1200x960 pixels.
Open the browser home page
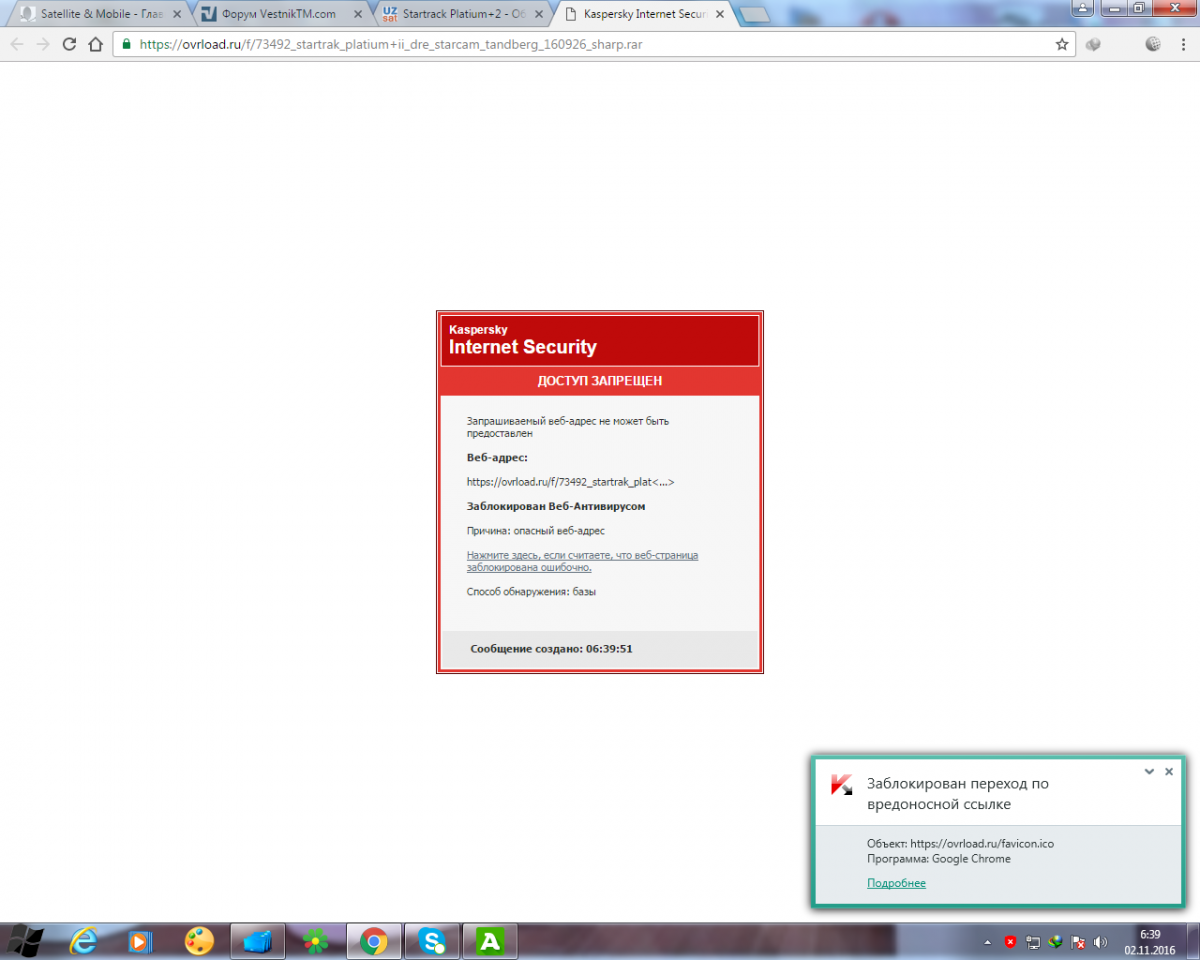[95, 44]
